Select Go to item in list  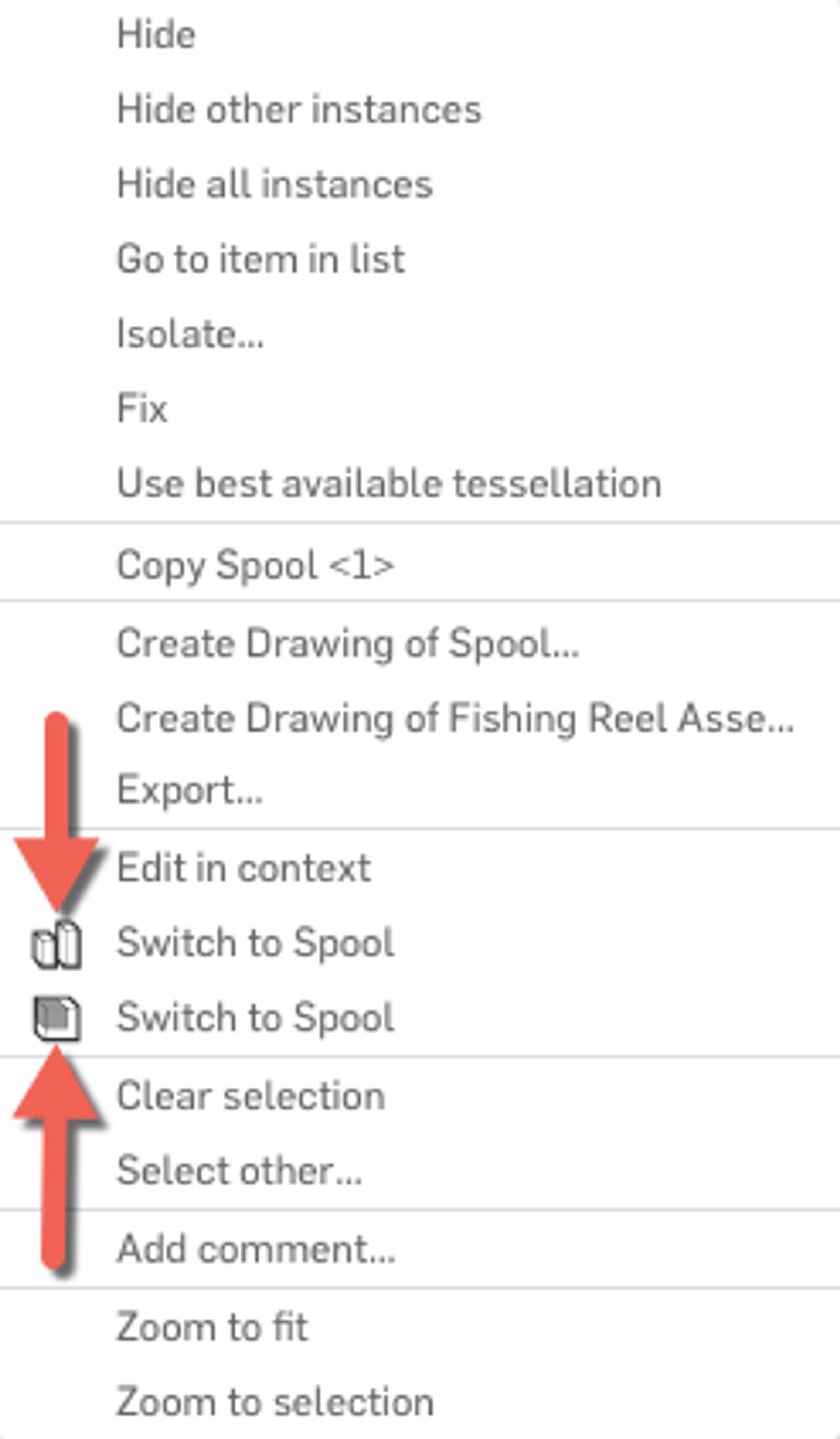[261, 259]
